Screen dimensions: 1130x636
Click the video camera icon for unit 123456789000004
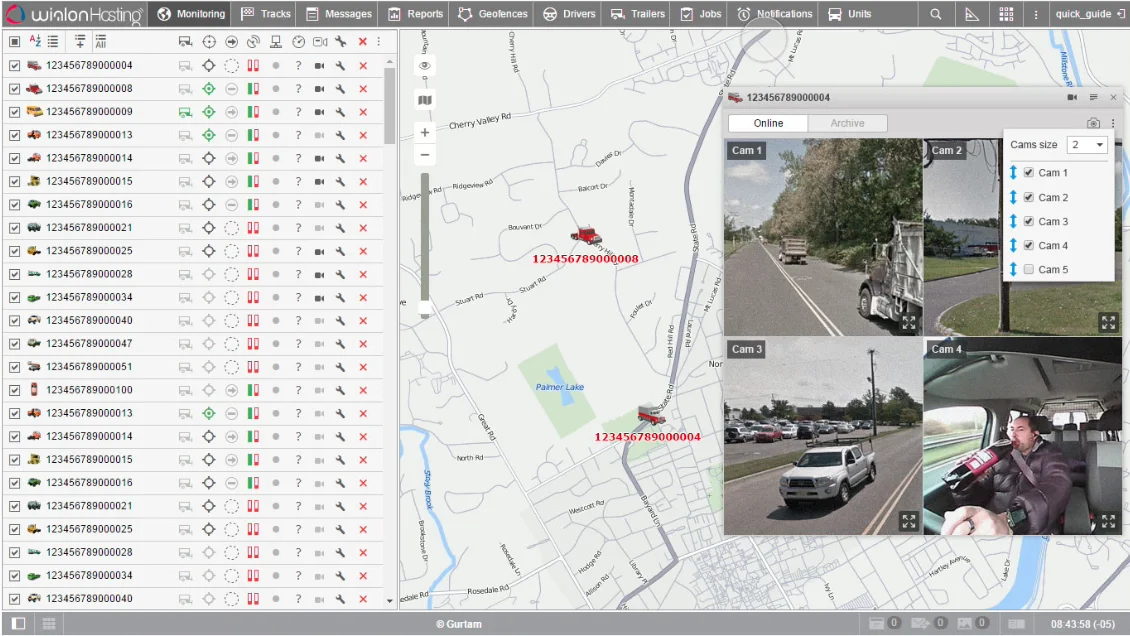320,66
